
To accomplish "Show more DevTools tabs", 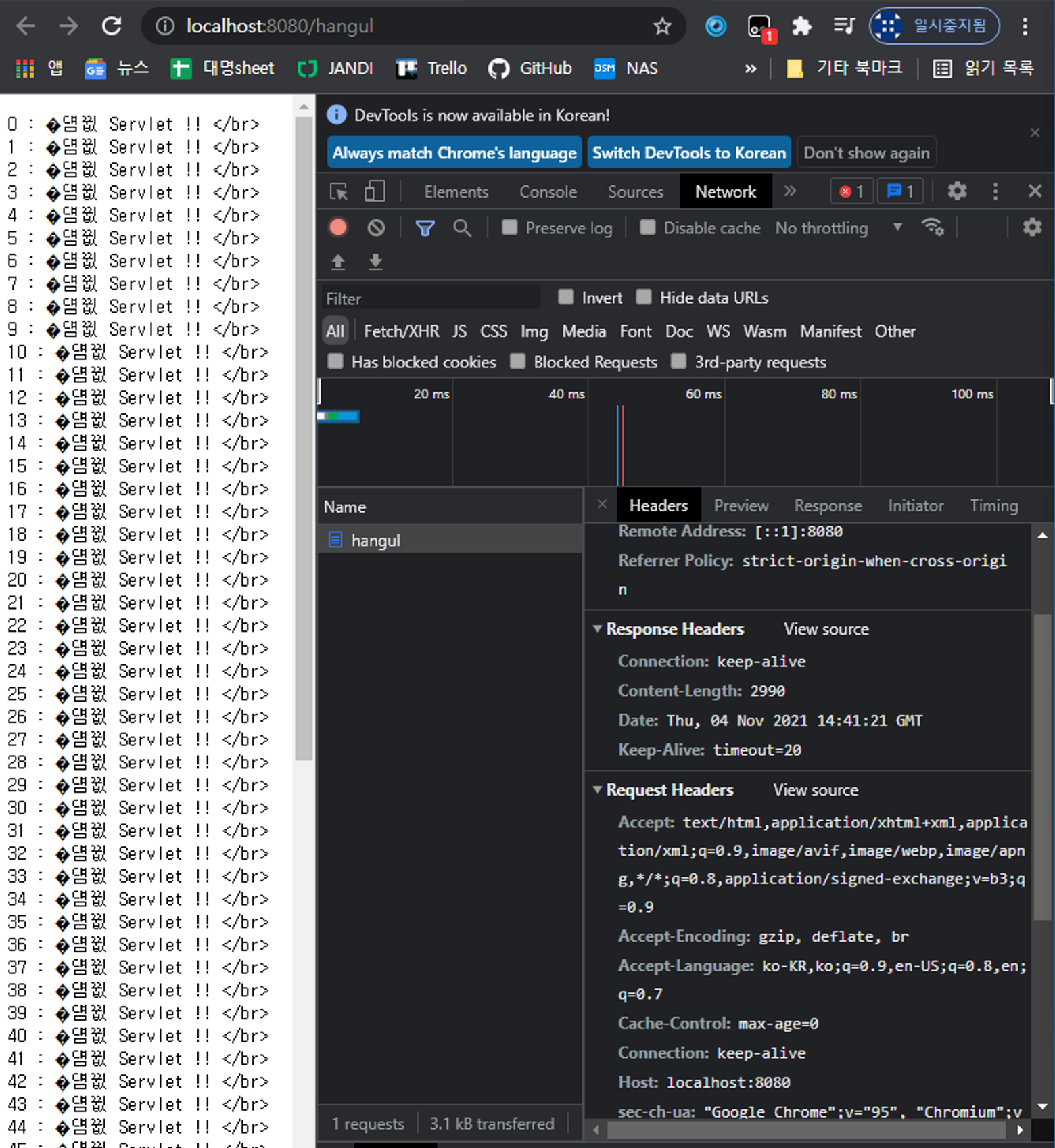I will coord(790,191).
